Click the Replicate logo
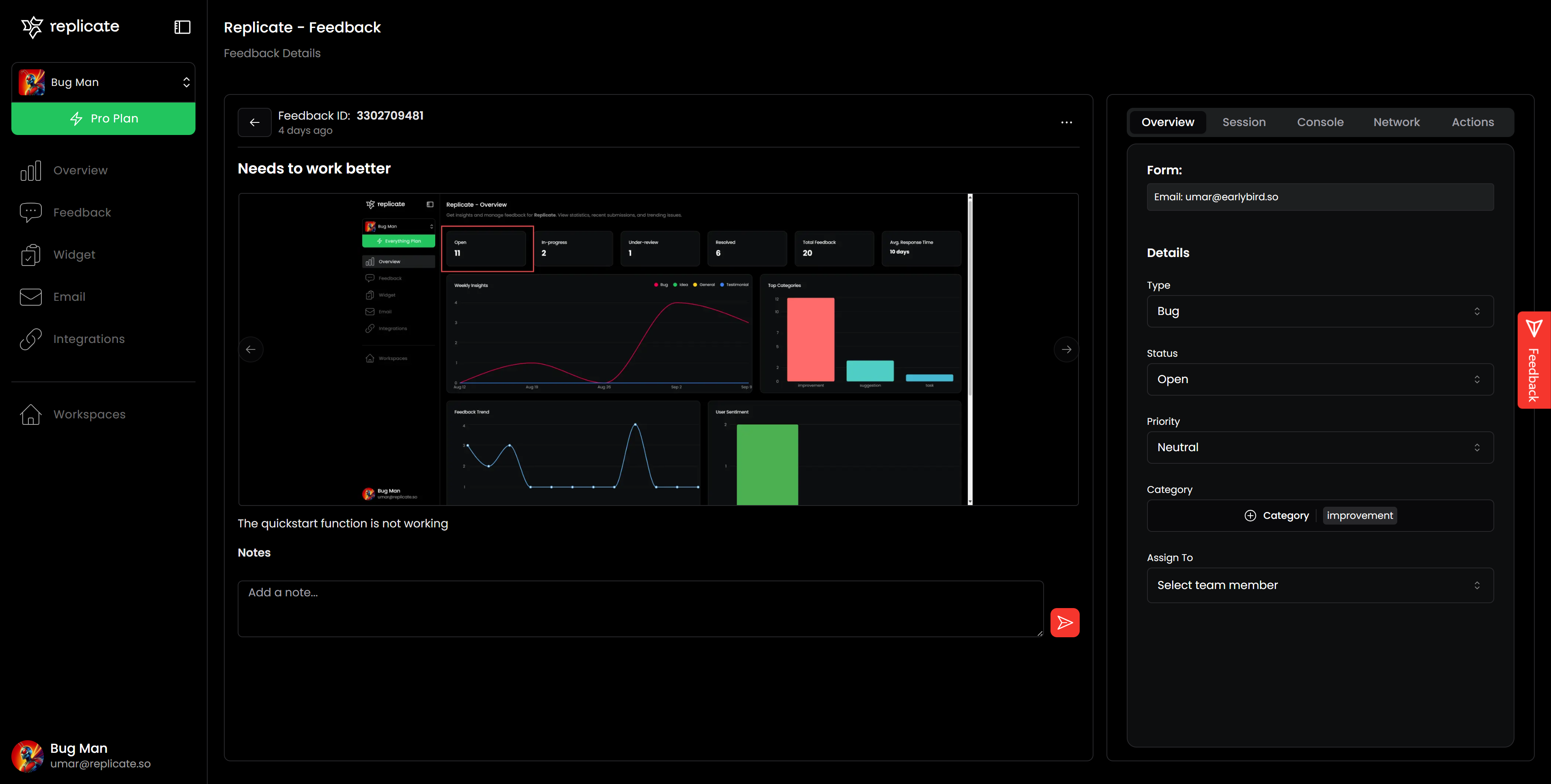Image resolution: width=1551 pixels, height=784 pixels. click(69, 26)
